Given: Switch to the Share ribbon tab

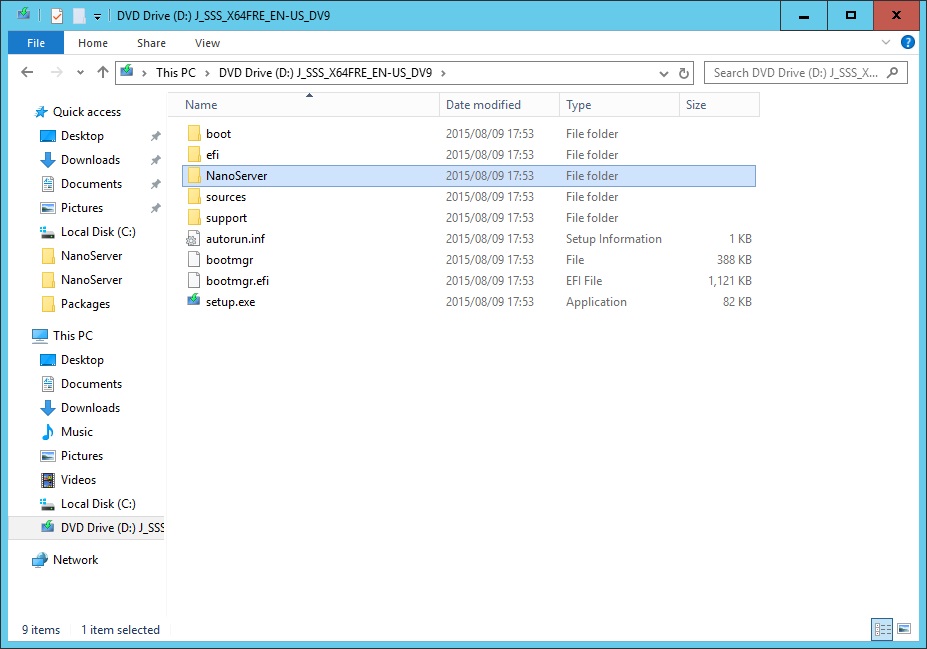Looking at the screenshot, I should point(151,43).
